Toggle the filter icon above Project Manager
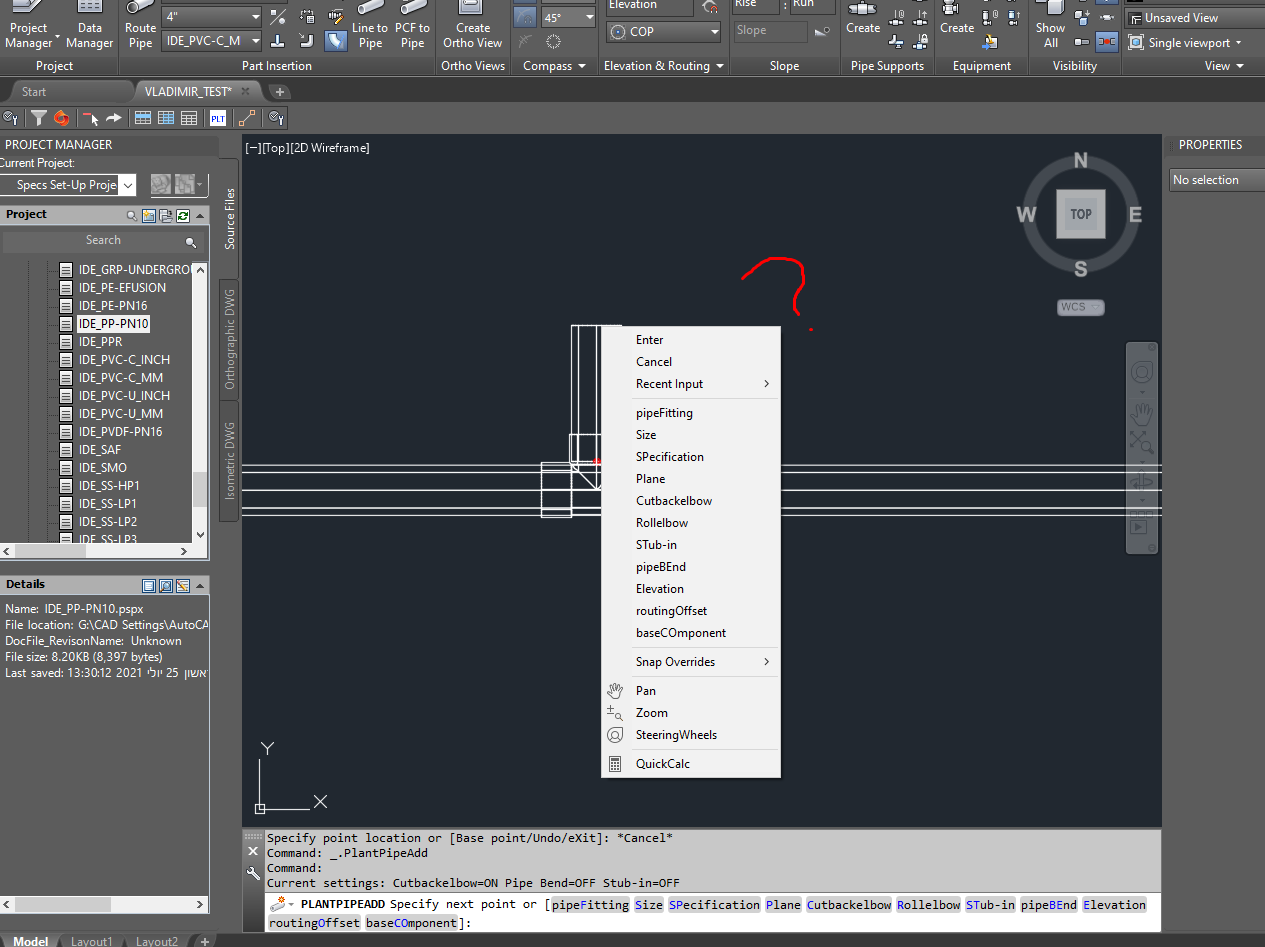The height and width of the screenshot is (947, 1265). 38,118
